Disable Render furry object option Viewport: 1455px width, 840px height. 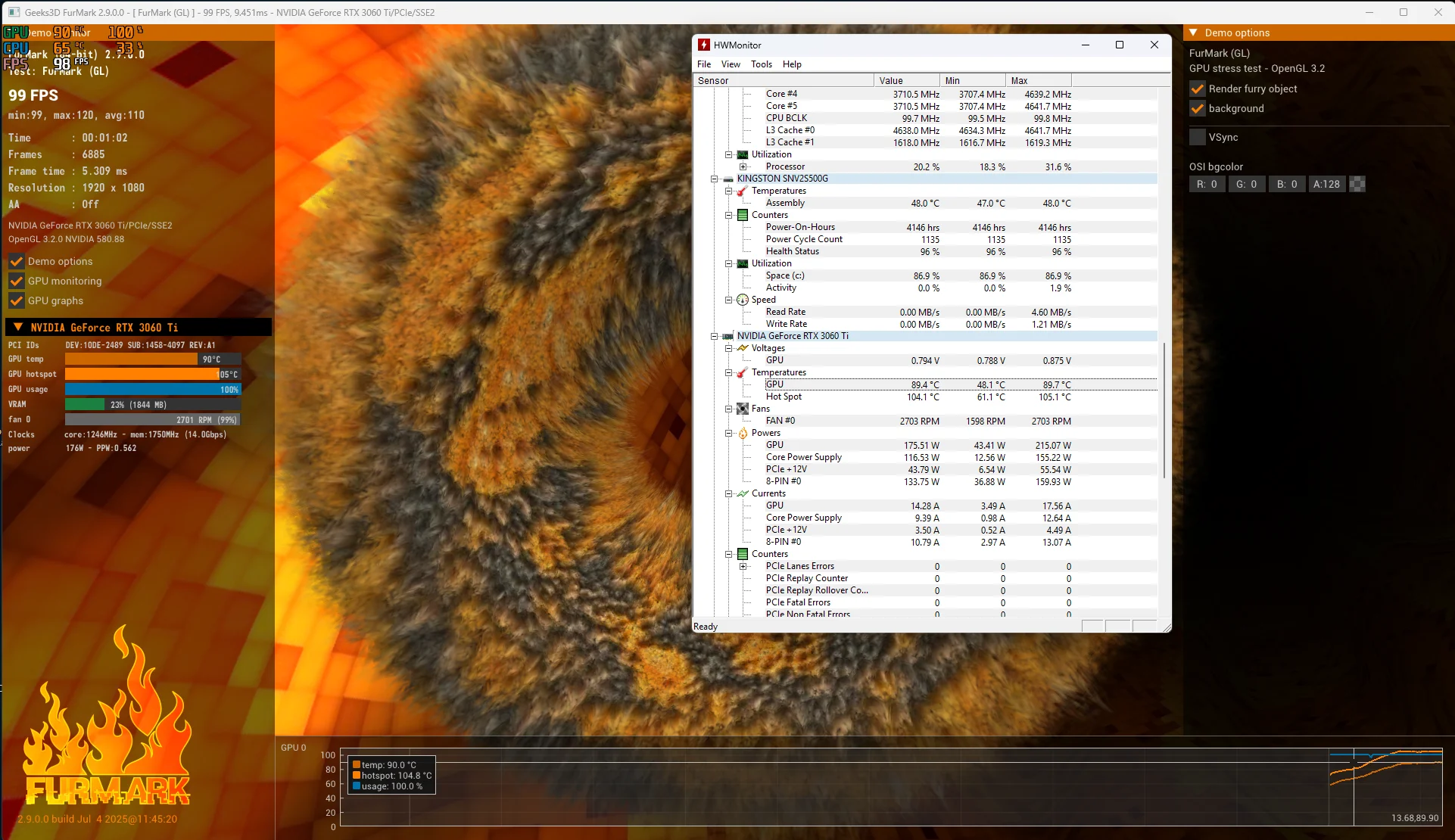point(1198,89)
